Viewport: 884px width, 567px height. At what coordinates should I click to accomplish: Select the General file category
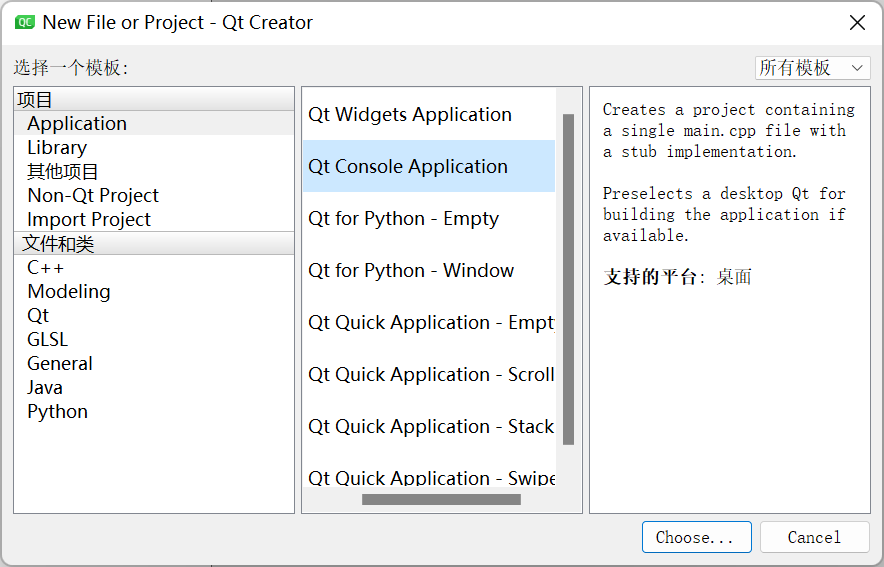coord(154,364)
